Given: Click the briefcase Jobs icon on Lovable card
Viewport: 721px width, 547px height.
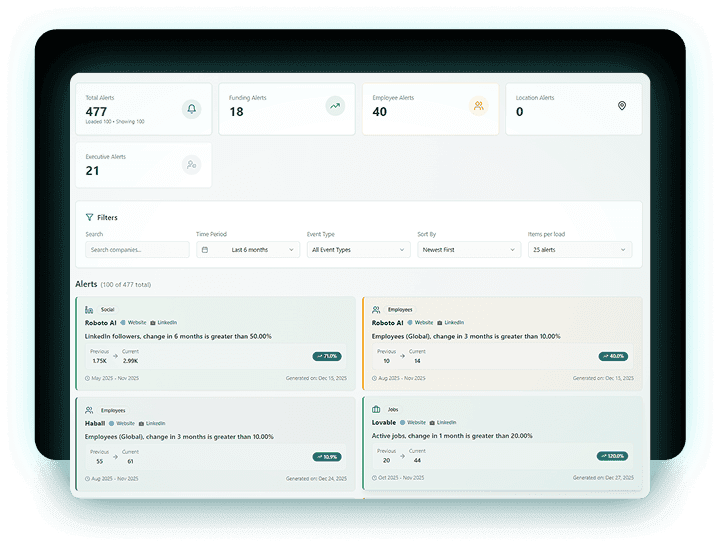Looking at the screenshot, I should [x=376, y=409].
